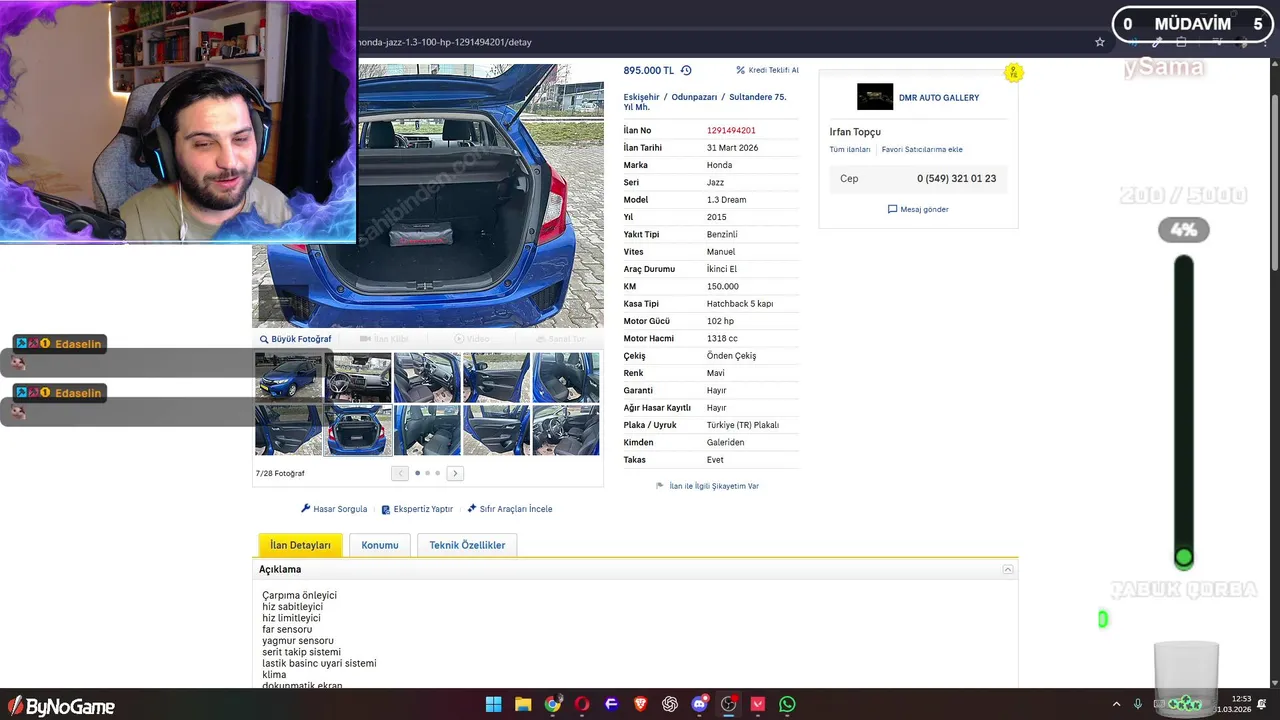This screenshot has height=720, width=1280.
Task: Go to previous photo thumbnail page
Action: pos(400,473)
